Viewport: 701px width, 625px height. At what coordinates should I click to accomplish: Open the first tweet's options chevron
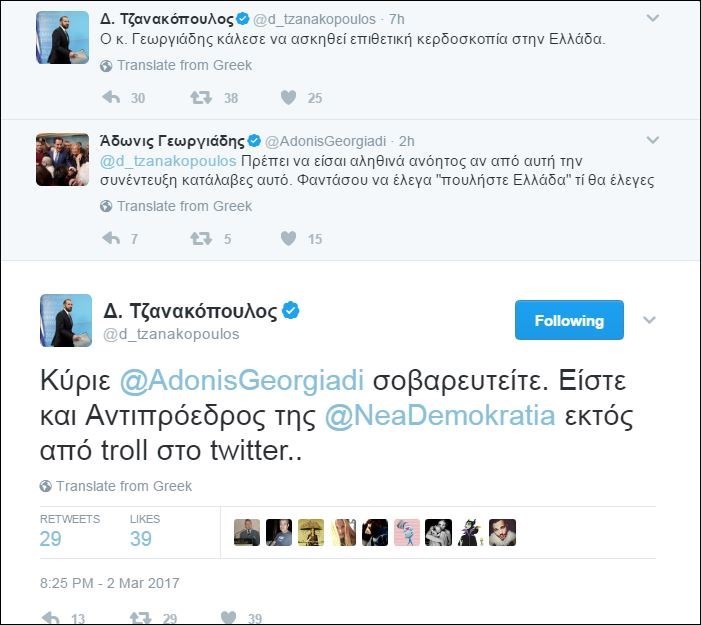652,18
